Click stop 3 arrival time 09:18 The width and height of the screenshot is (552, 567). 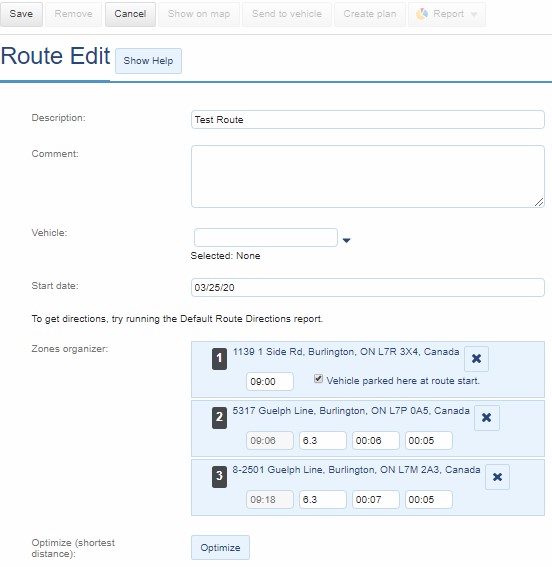pyautogui.click(x=270, y=499)
